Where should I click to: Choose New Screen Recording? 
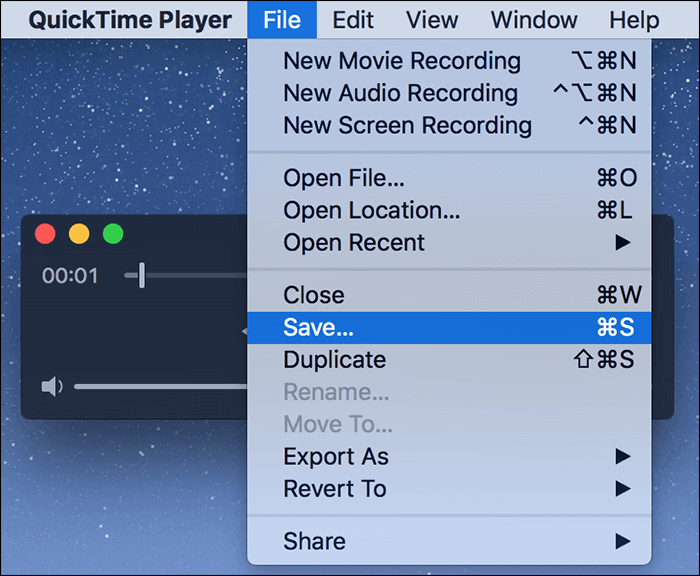click(449, 125)
